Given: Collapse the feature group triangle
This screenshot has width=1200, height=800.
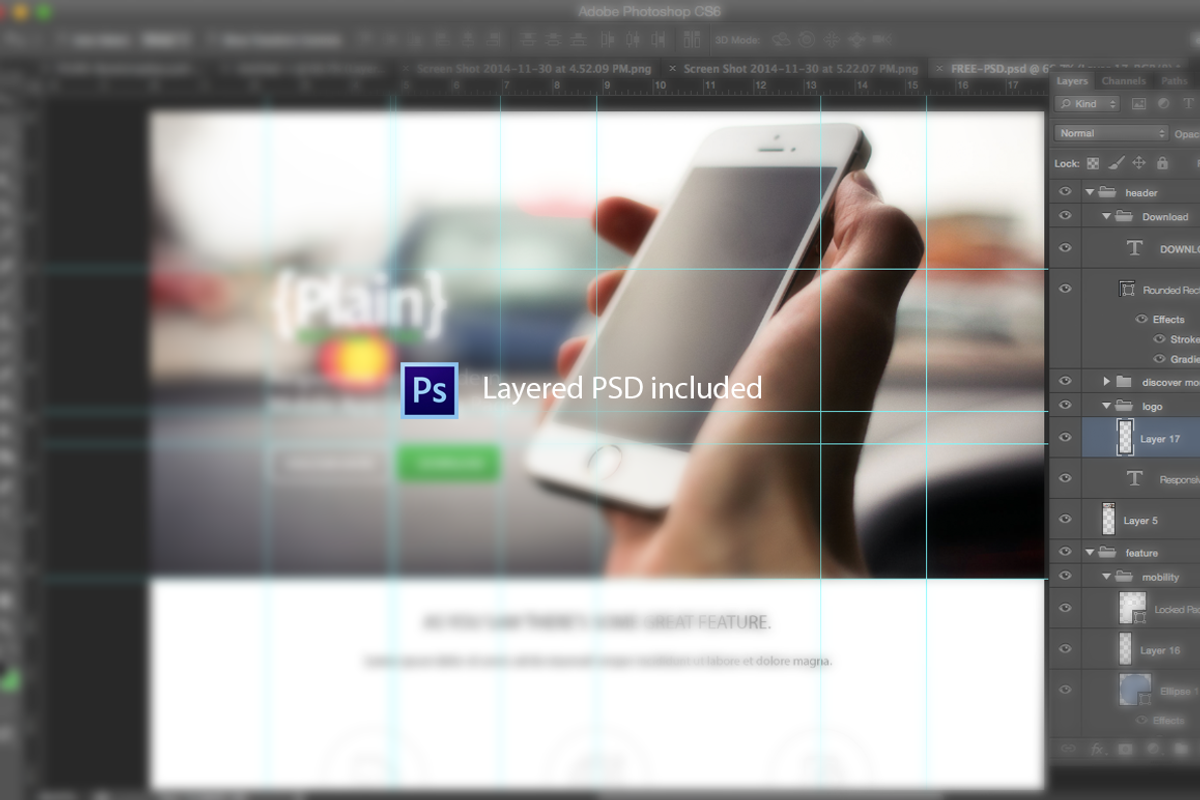Looking at the screenshot, I should [1090, 552].
